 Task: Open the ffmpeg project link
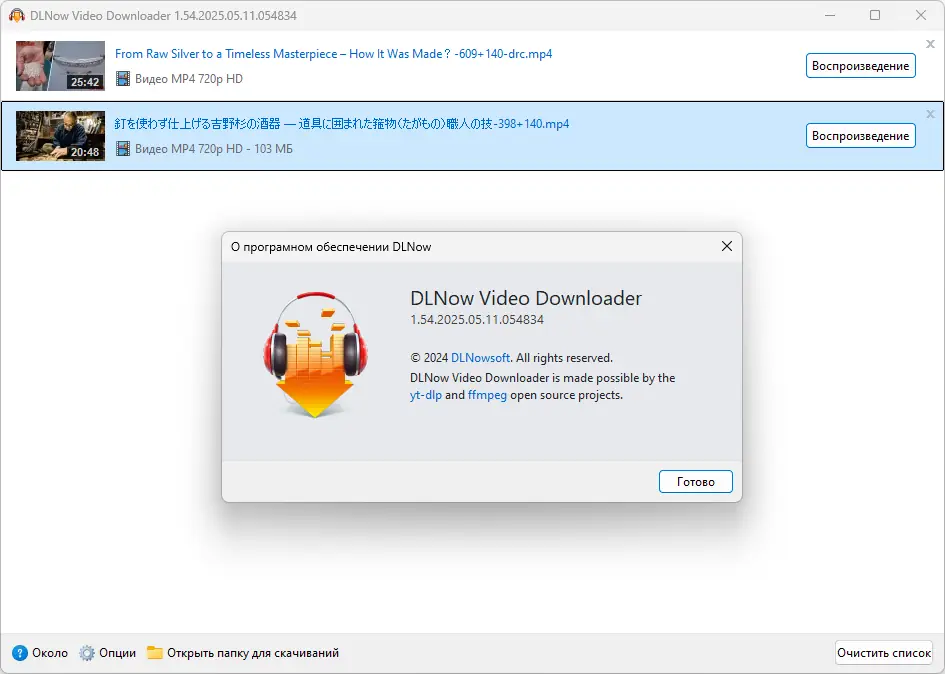click(487, 395)
